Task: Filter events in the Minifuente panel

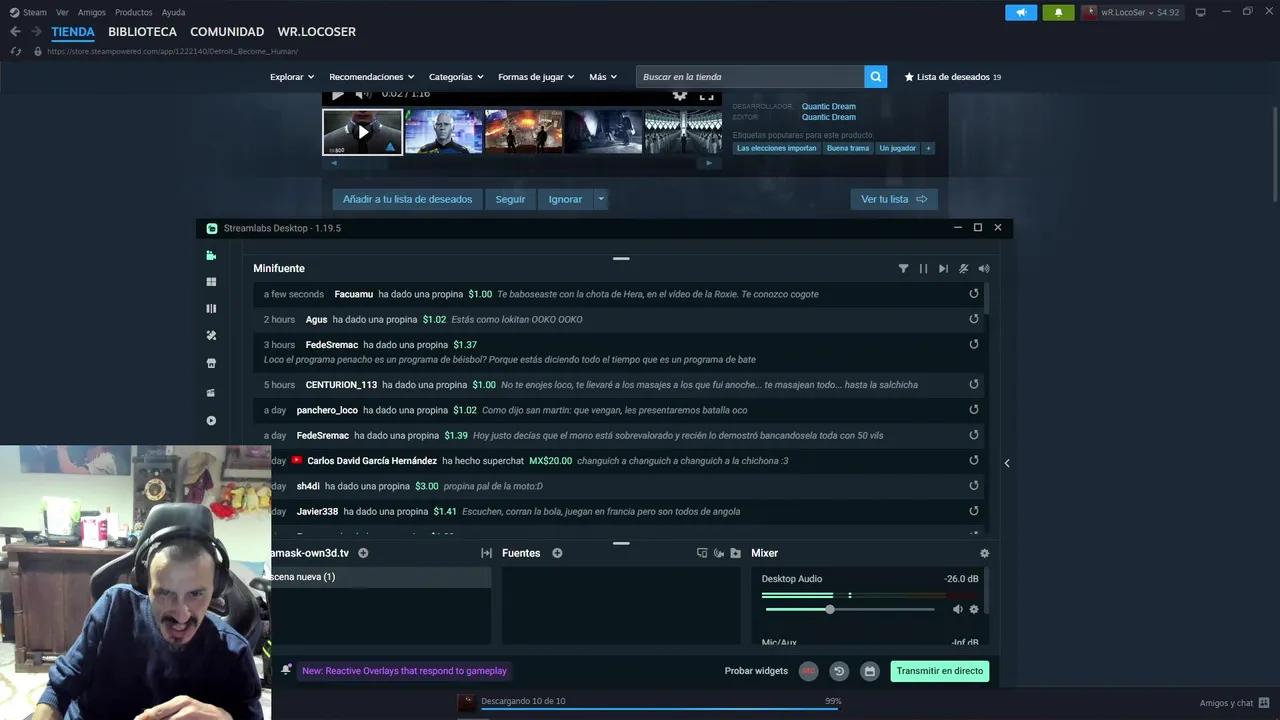Action: (903, 269)
